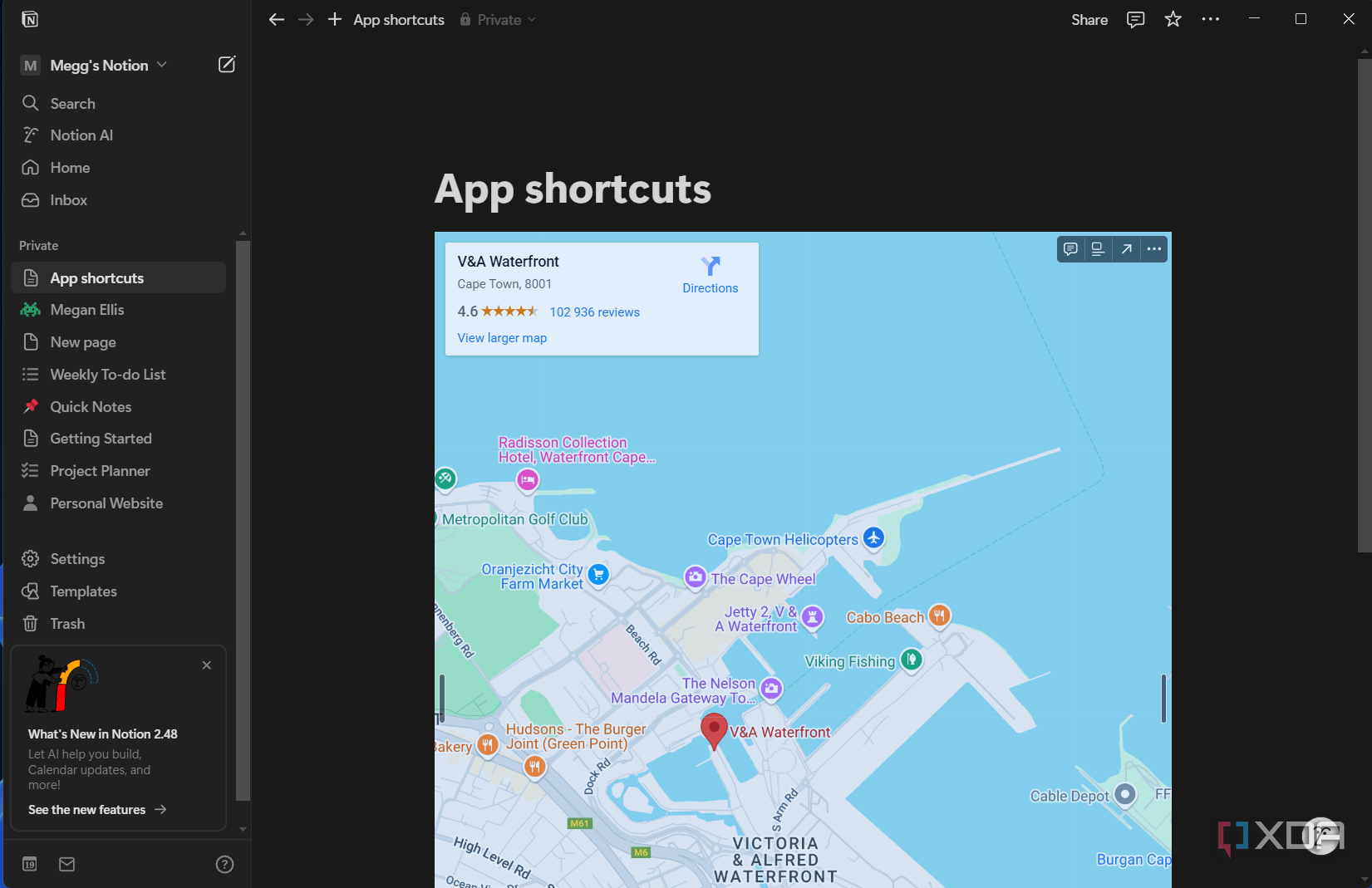Open the 102 936 reviews link
The height and width of the screenshot is (888, 1372).
click(x=595, y=312)
